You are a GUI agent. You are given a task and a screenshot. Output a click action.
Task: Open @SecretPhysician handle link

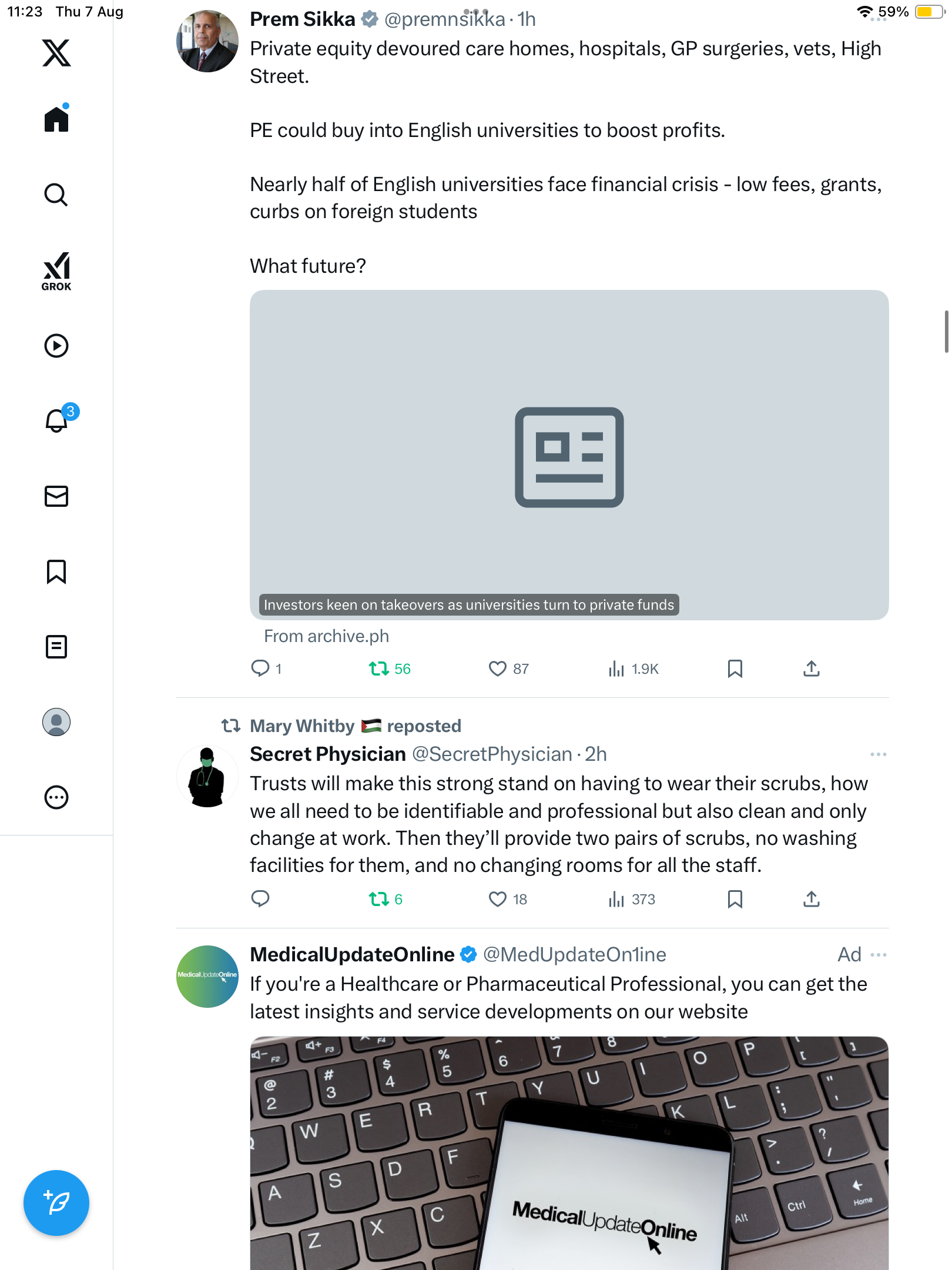(x=492, y=754)
